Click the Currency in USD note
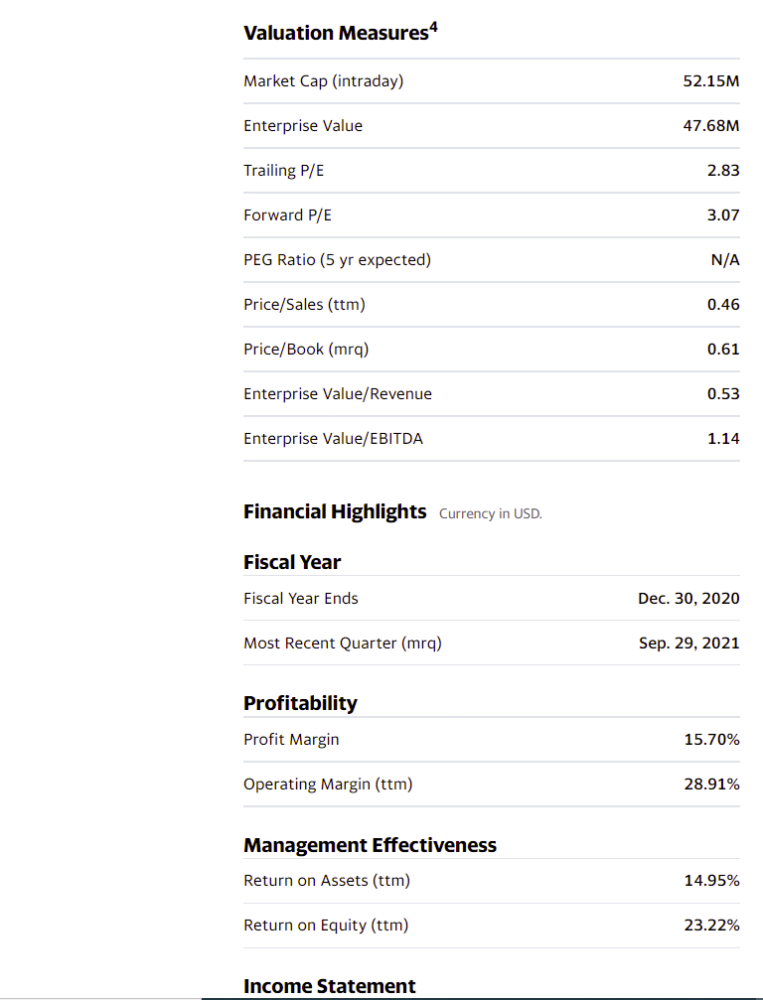 coord(490,514)
